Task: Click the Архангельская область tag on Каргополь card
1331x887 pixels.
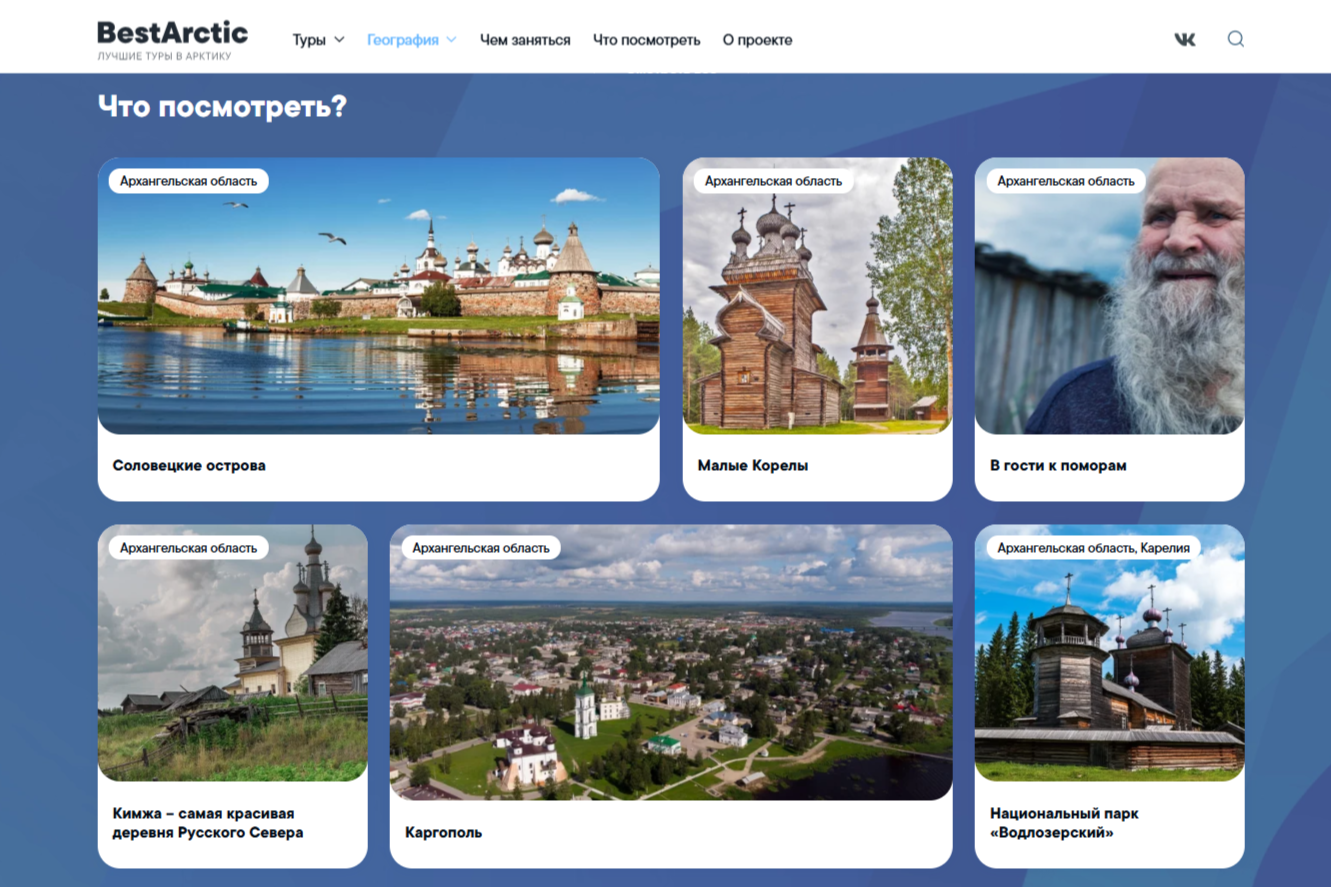Action: point(481,548)
